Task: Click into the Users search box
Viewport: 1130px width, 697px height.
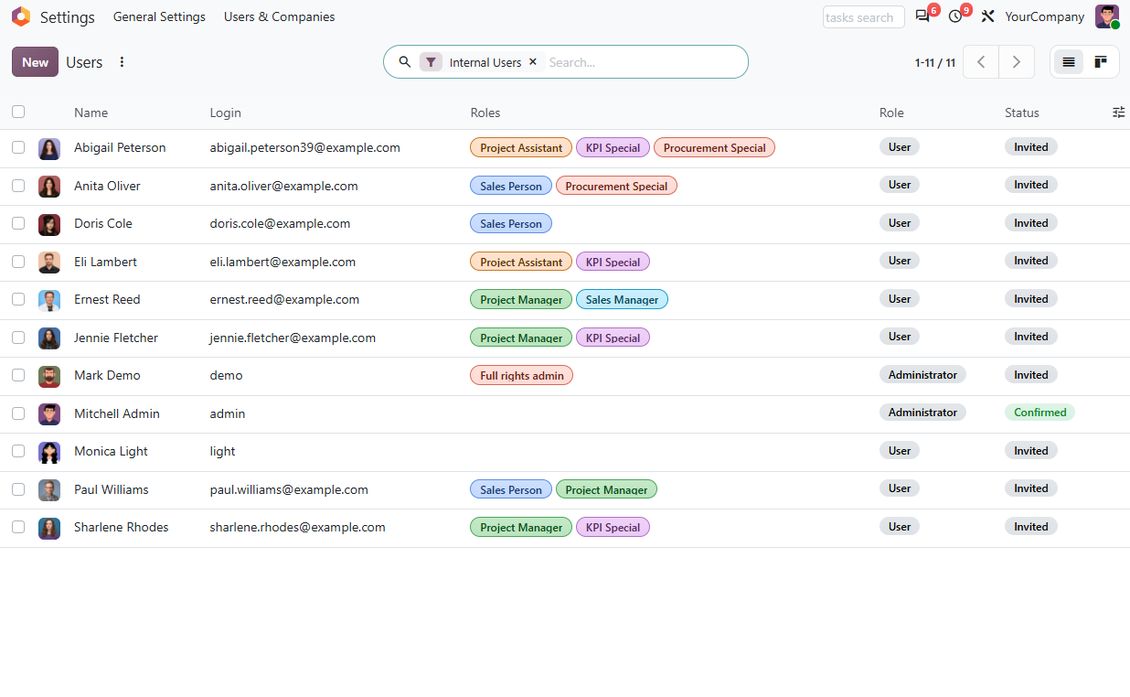Action: (641, 63)
